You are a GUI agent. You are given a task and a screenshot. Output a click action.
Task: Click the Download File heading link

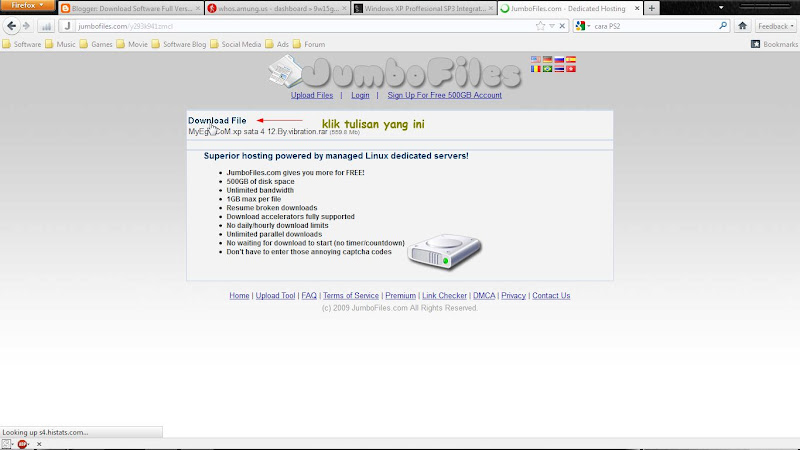click(x=217, y=120)
